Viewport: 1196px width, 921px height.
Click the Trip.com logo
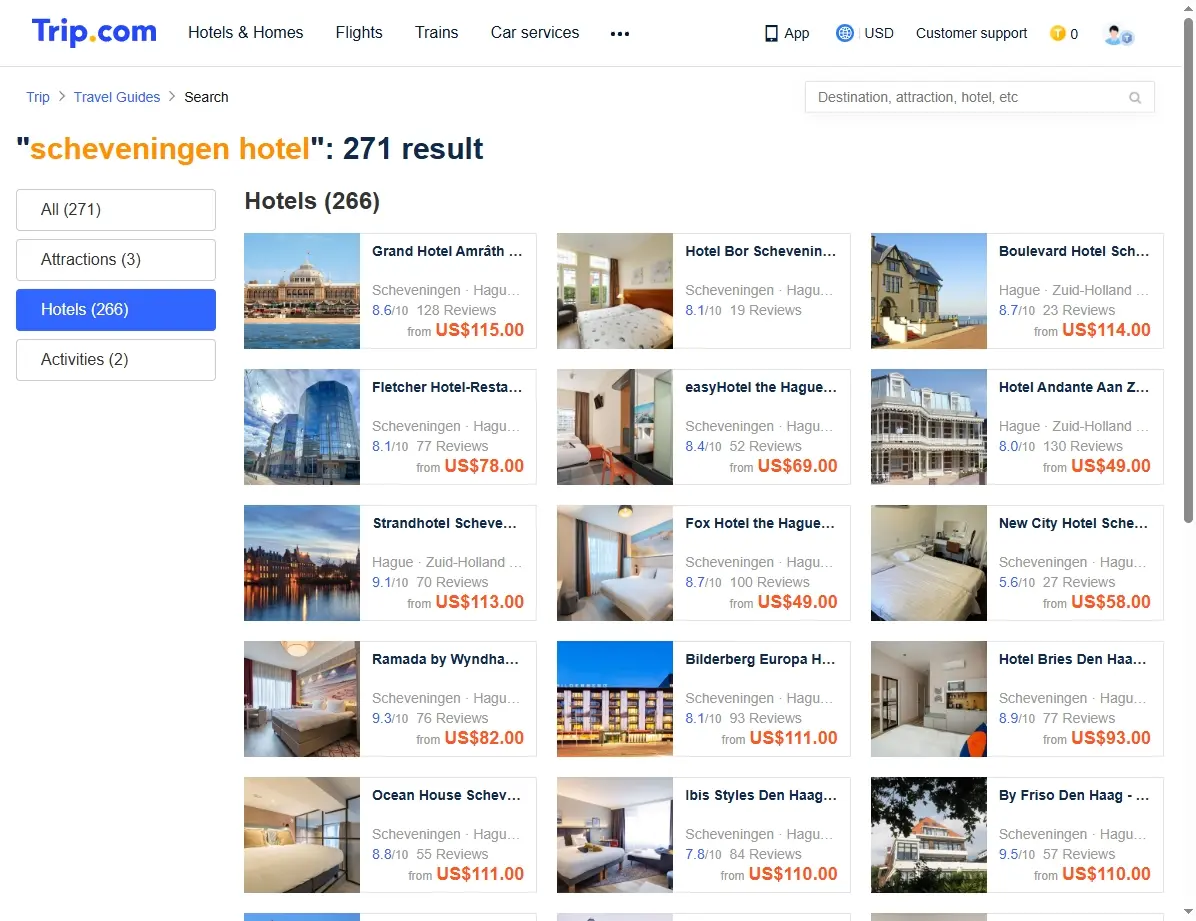click(x=94, y=32)
